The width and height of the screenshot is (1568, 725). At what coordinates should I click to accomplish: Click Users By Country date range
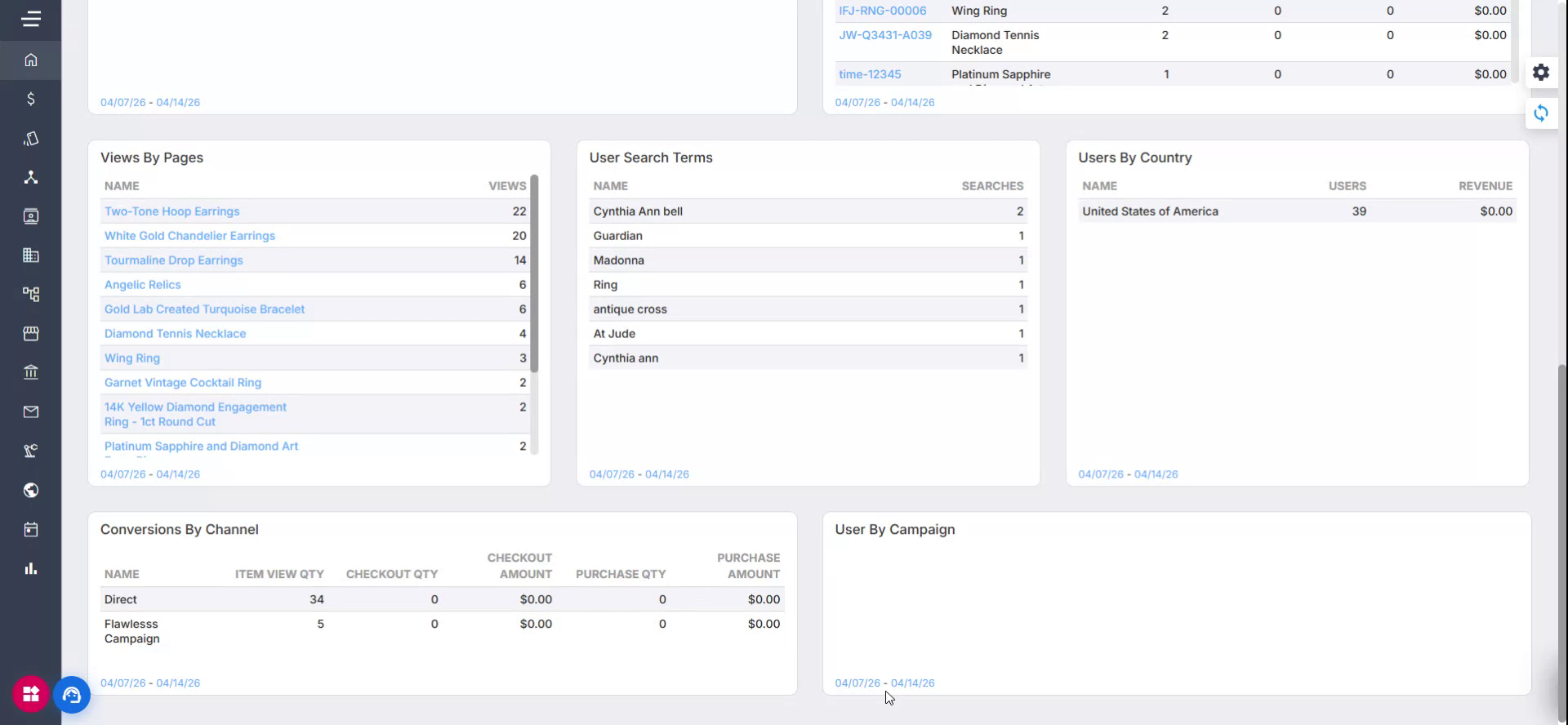[1128, 474]
